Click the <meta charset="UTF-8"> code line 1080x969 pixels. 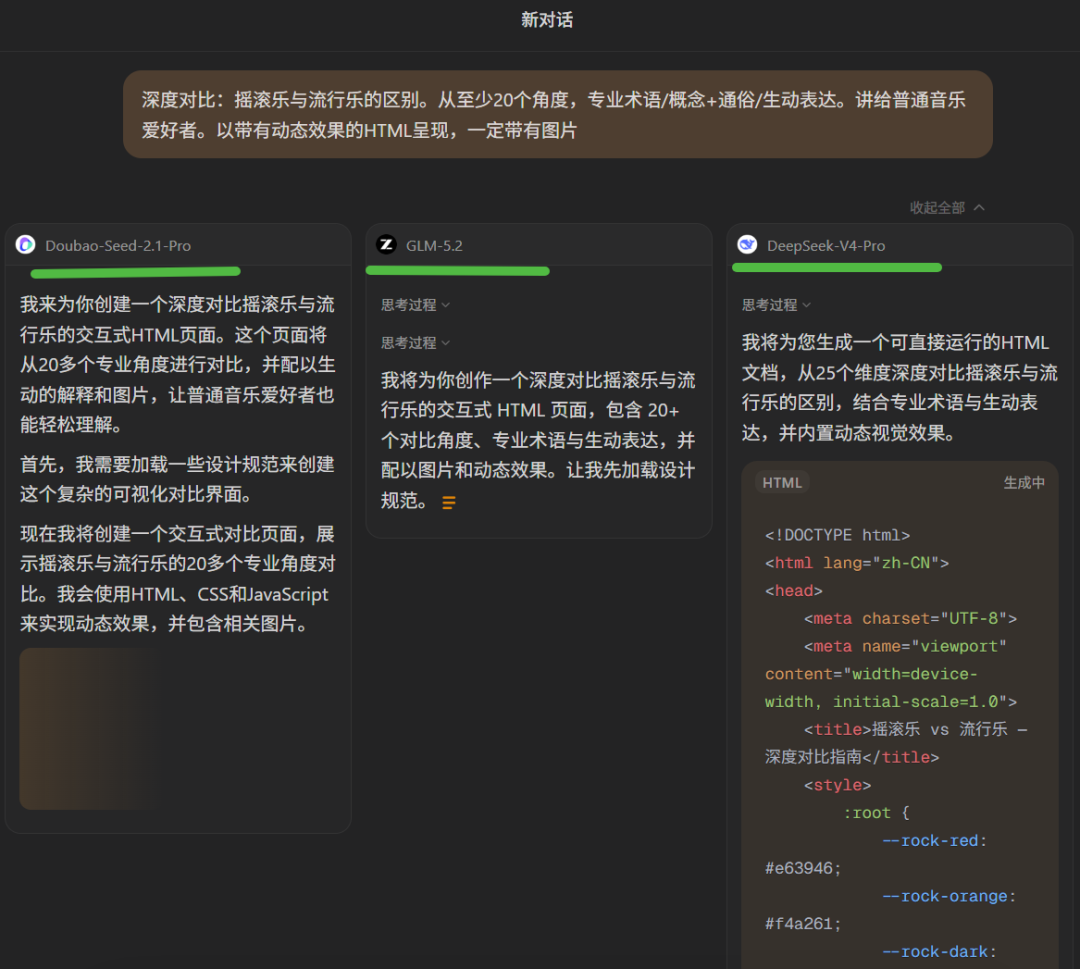point(910,618)
